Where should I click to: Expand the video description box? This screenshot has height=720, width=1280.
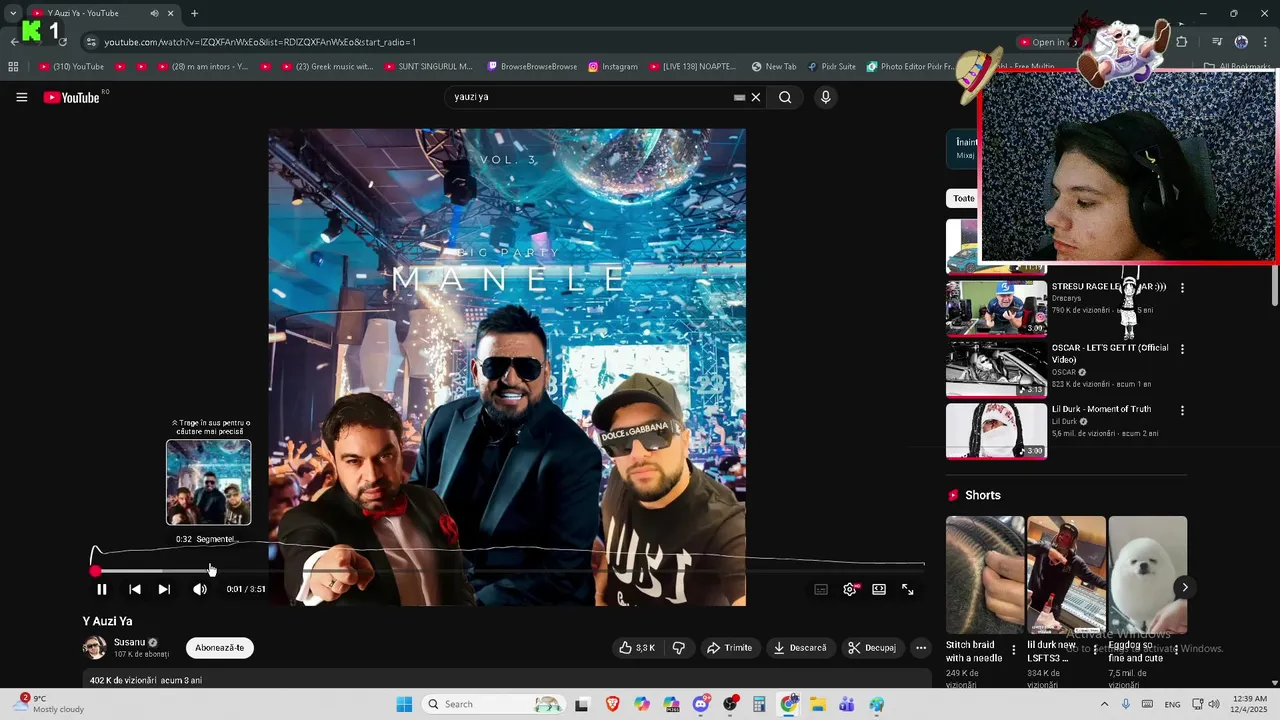point(507,680)
